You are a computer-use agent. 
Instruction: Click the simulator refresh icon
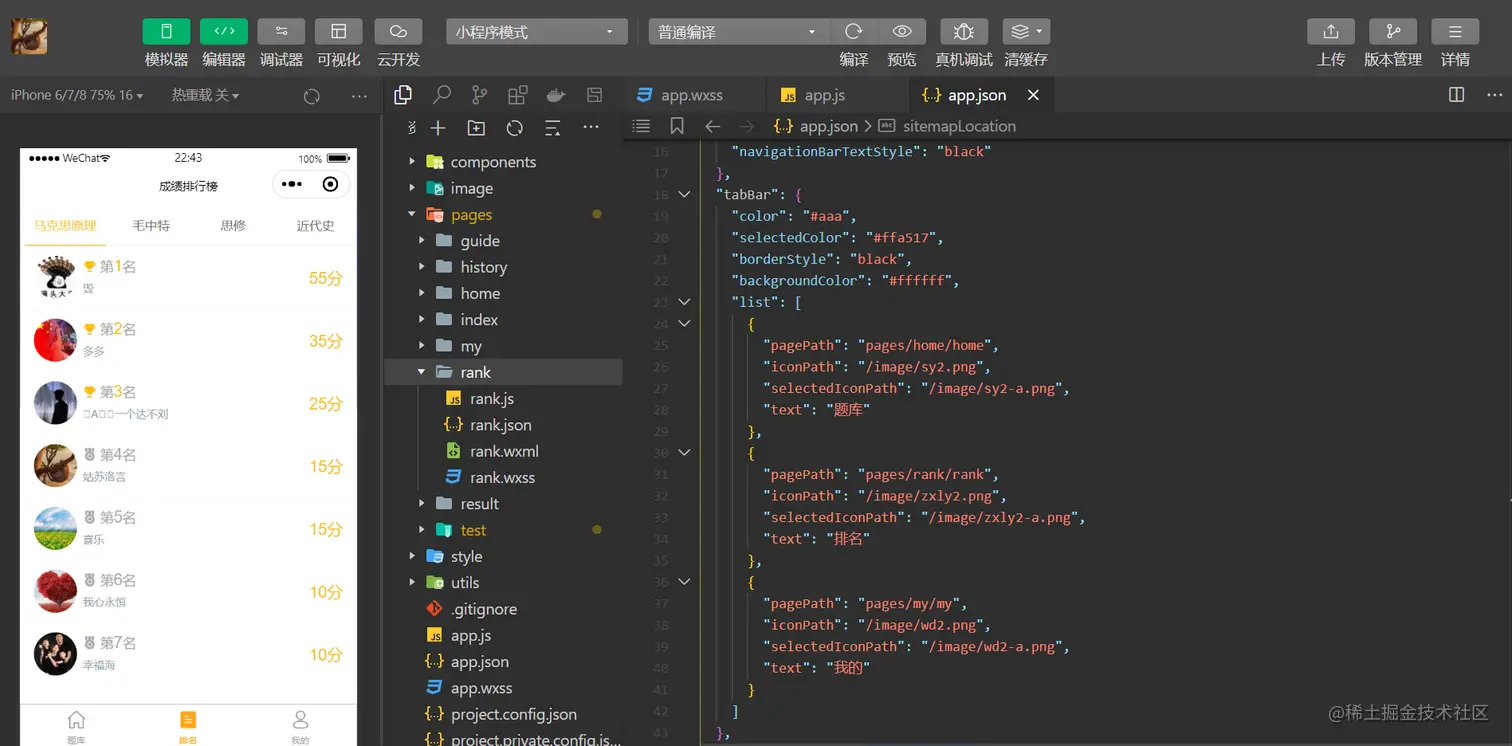coord(312,96)
